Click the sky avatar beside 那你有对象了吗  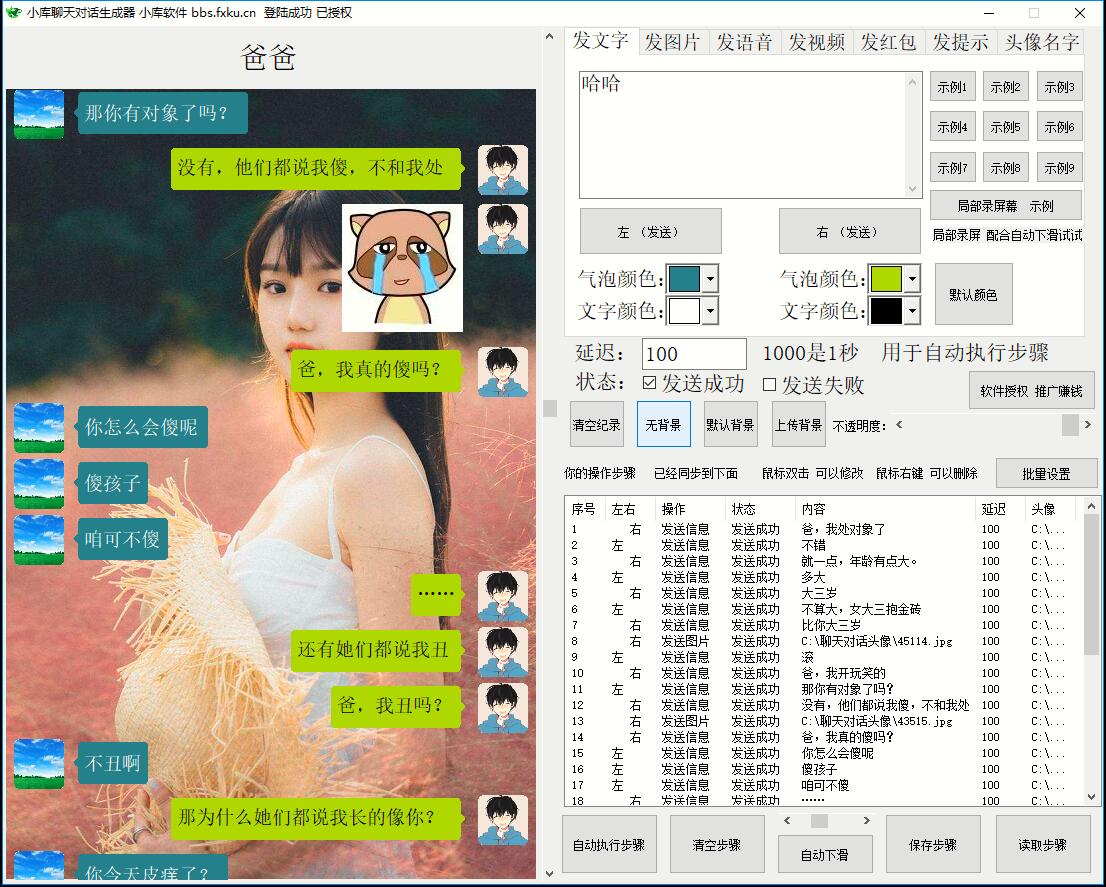pos(39,114)
